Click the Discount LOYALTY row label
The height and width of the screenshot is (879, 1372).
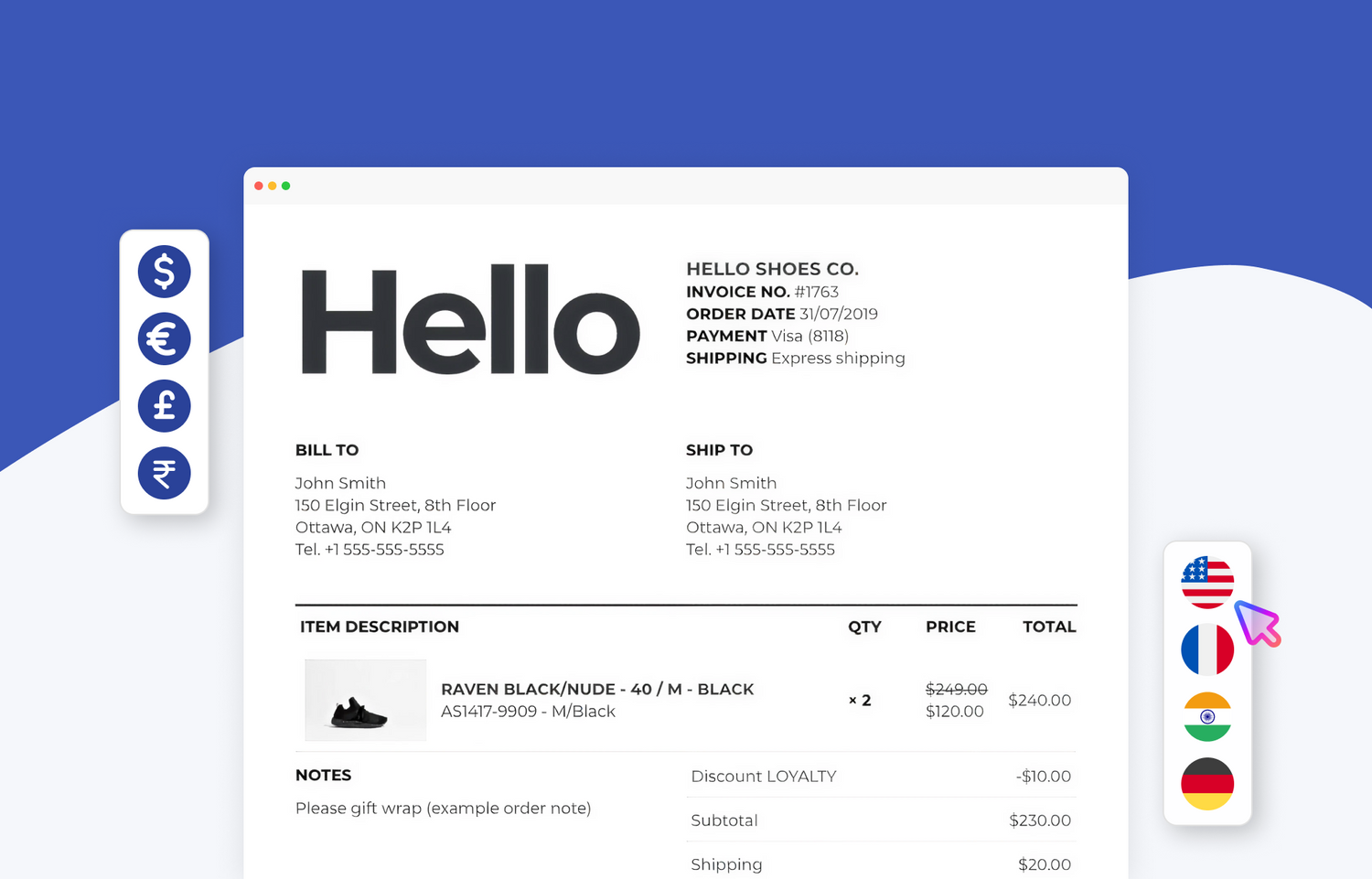[764, 777]
